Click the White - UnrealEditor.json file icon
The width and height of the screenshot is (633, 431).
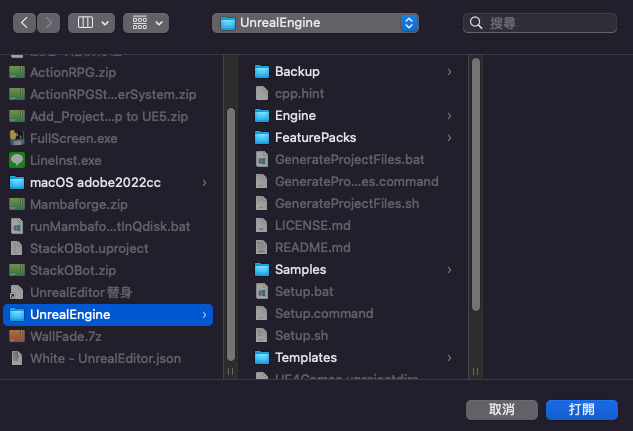[x=17, y=358]
